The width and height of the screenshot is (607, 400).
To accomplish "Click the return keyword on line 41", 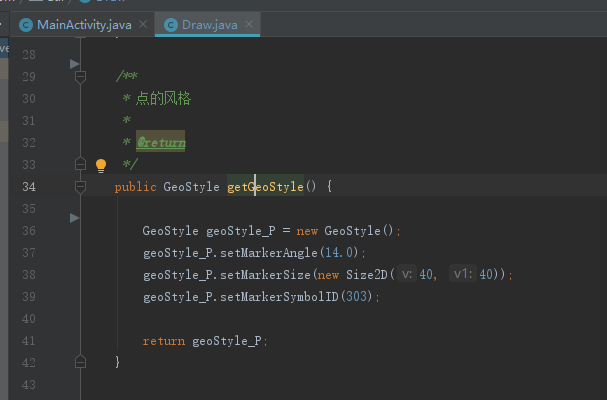I will click(164, 341).
